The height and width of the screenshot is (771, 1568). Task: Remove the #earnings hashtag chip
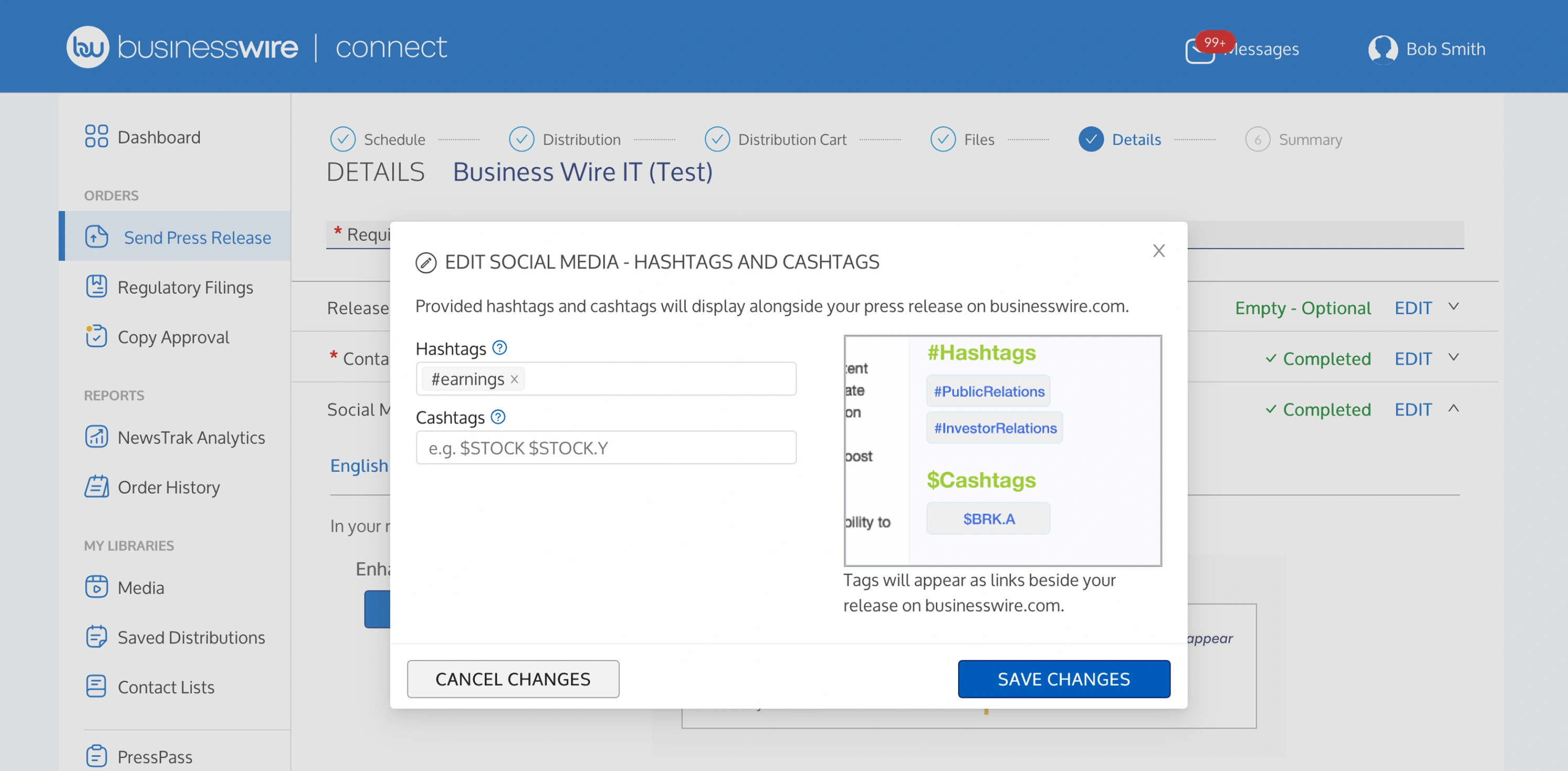click(514, 379)
